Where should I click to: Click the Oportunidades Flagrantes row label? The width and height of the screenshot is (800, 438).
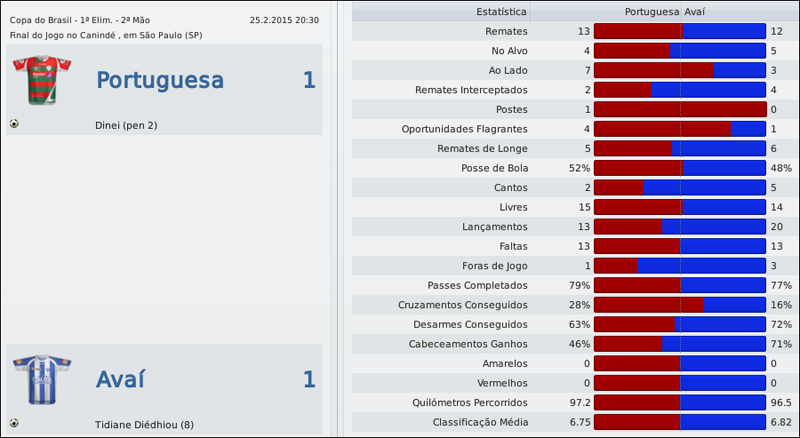click(x=464, y=129)
